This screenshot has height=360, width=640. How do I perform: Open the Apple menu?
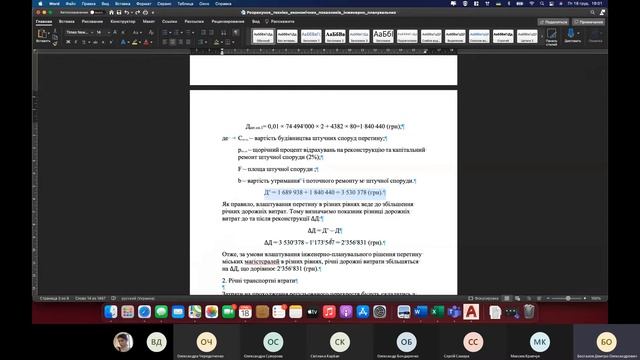(40, 4)
